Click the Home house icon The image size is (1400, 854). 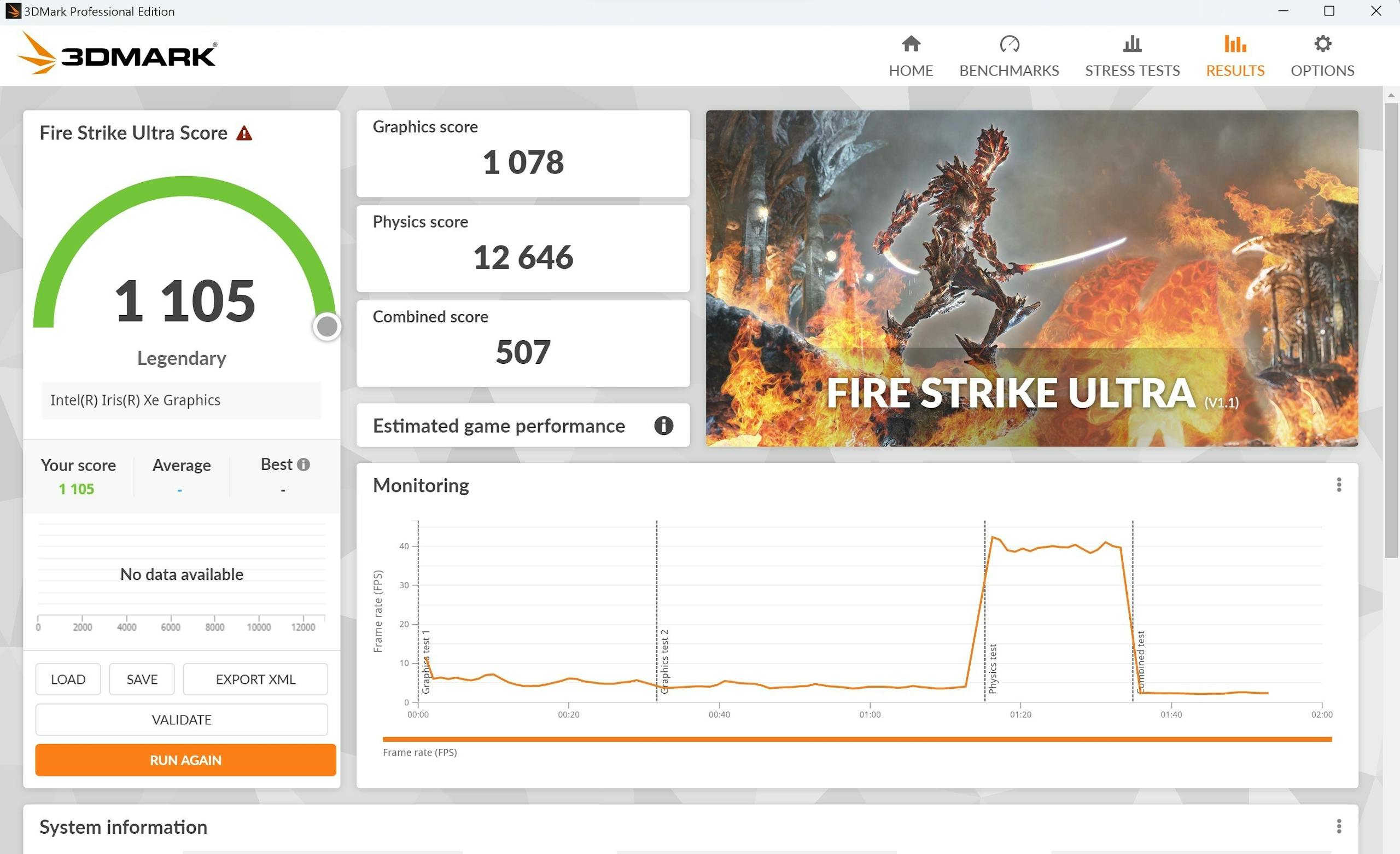911,44
